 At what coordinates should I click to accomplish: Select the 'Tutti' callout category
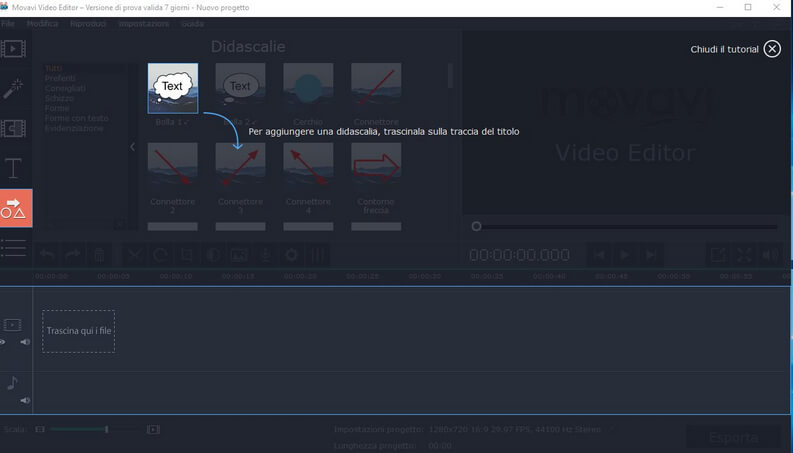pyautogui.click(x=54, y=68)
